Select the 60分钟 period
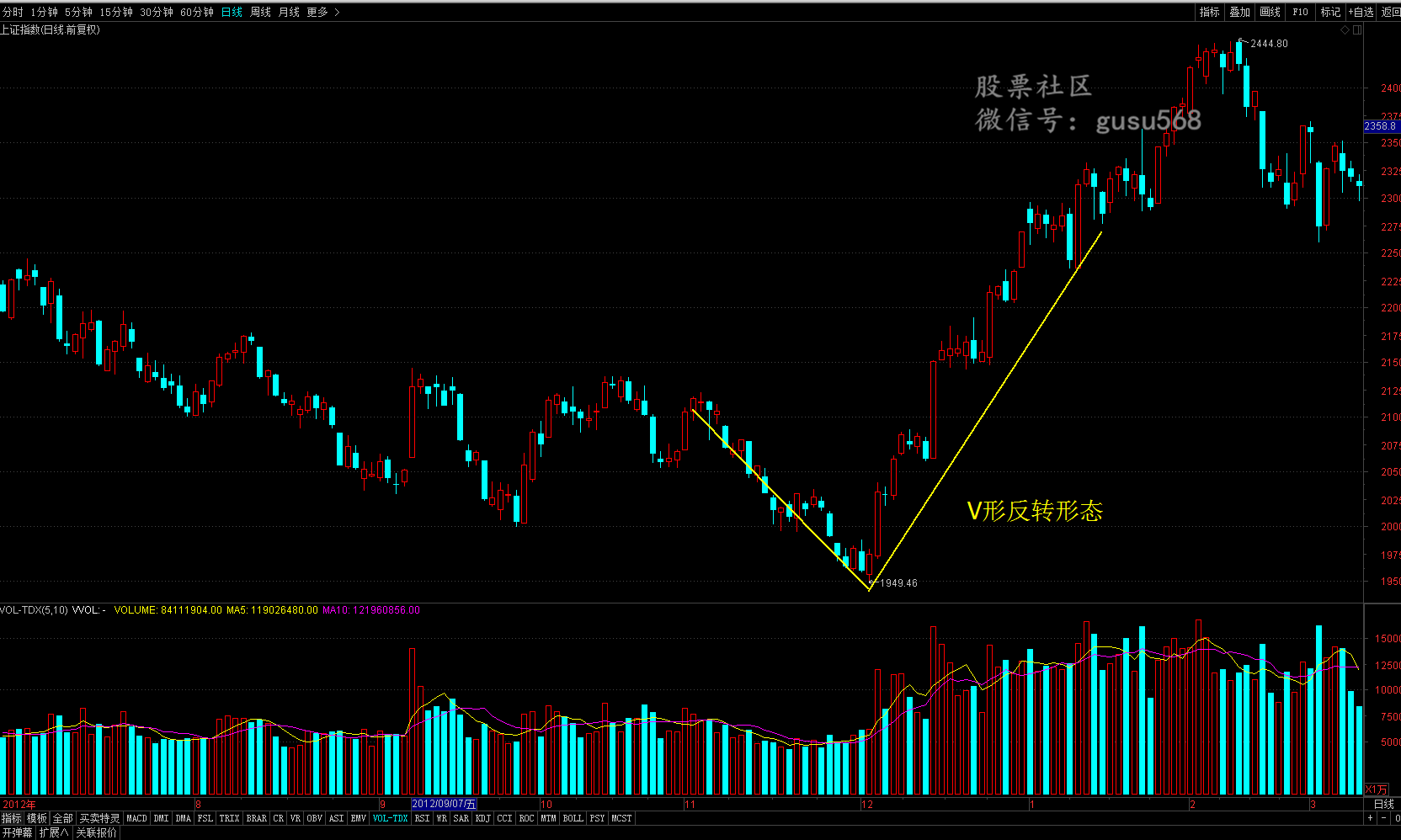 197,12
